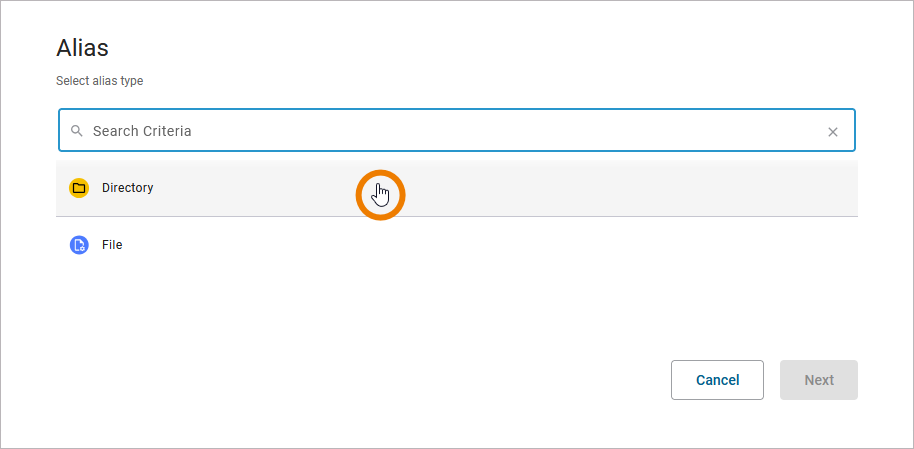Screen dimensions: 914x449
Task: Focus the Search Criteria input field
Action: click(x=450, y=131)
